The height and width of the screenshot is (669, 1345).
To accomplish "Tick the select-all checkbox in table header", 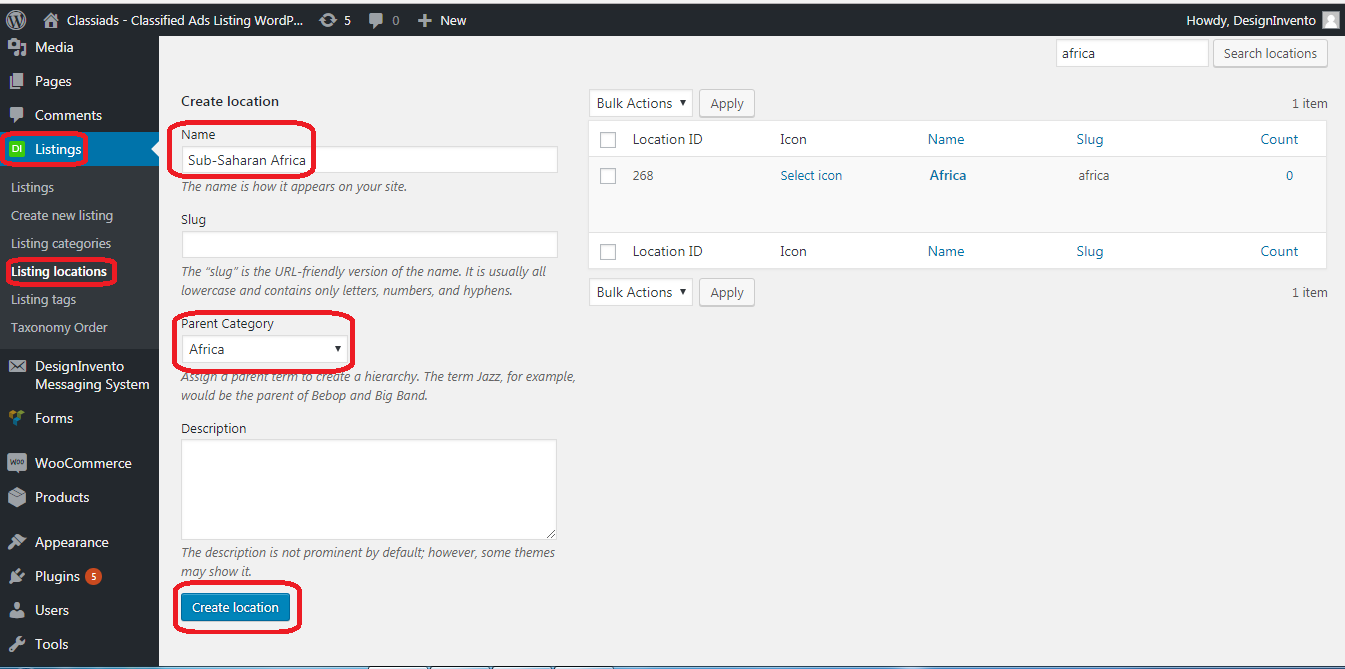I will tap(608, 140).
